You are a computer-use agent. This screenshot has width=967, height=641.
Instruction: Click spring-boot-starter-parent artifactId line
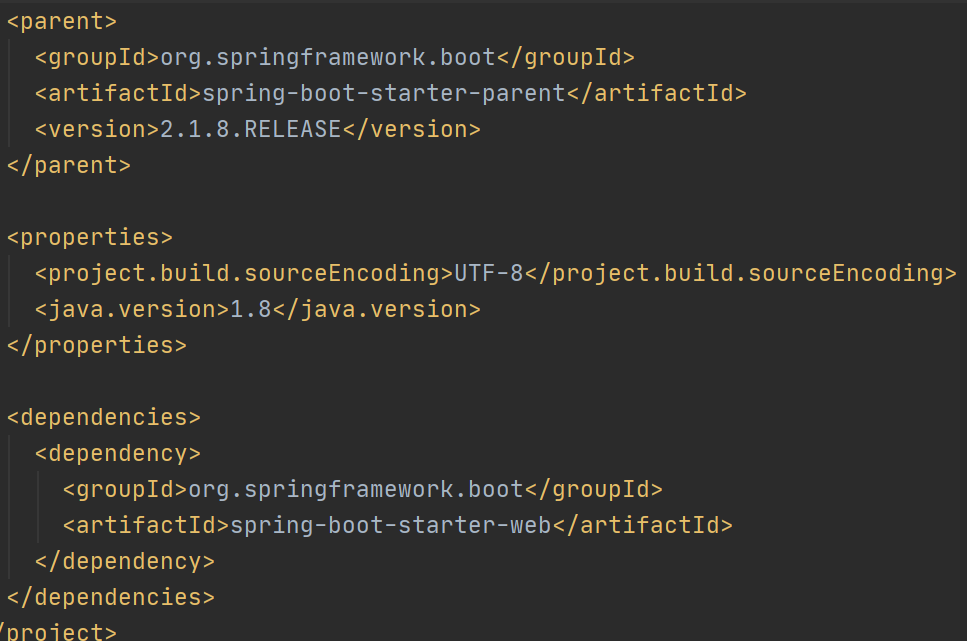390,94
